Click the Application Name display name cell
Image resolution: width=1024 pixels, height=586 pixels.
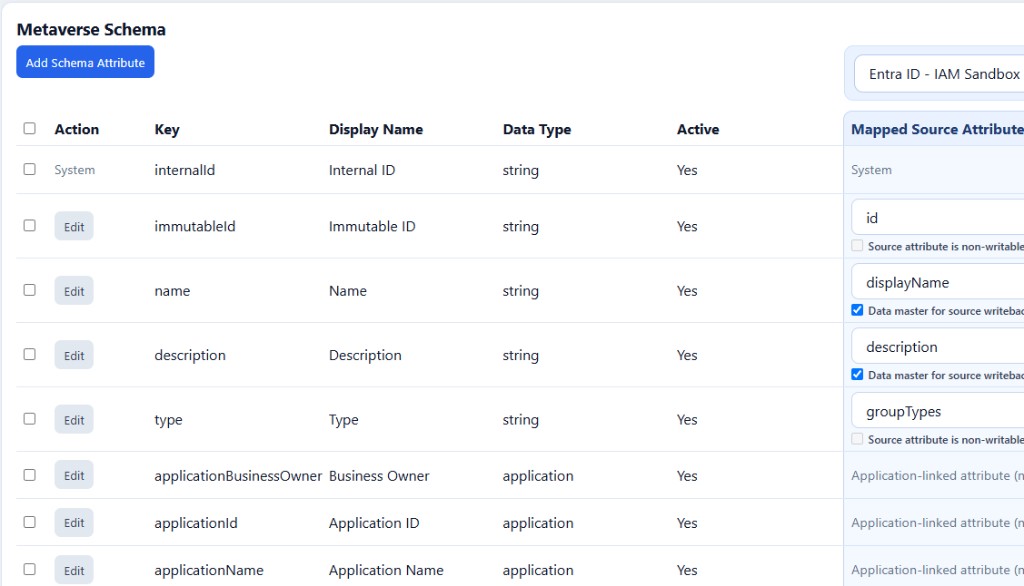(x=386, y=570)
